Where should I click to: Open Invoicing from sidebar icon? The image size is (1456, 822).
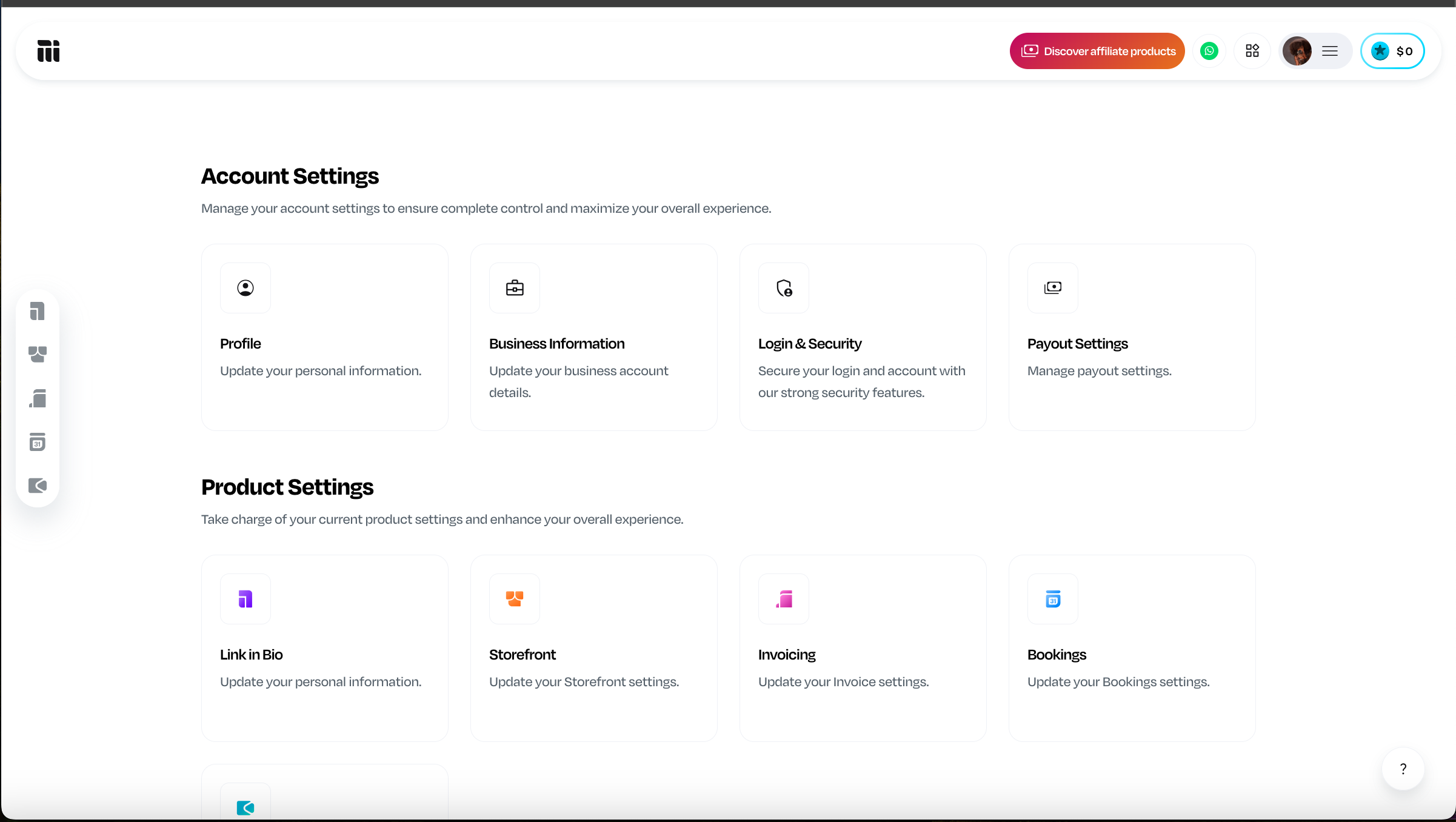coord(38,398)
